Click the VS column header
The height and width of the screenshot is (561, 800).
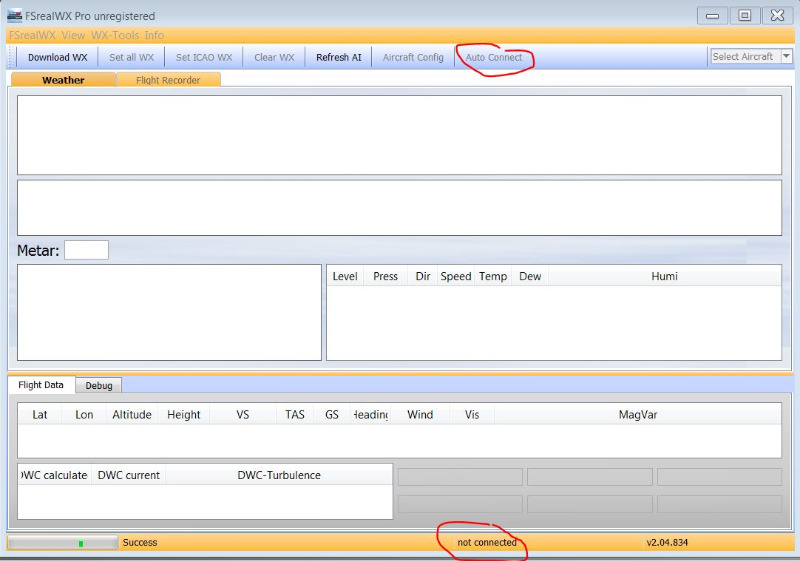tap(243, 415)
